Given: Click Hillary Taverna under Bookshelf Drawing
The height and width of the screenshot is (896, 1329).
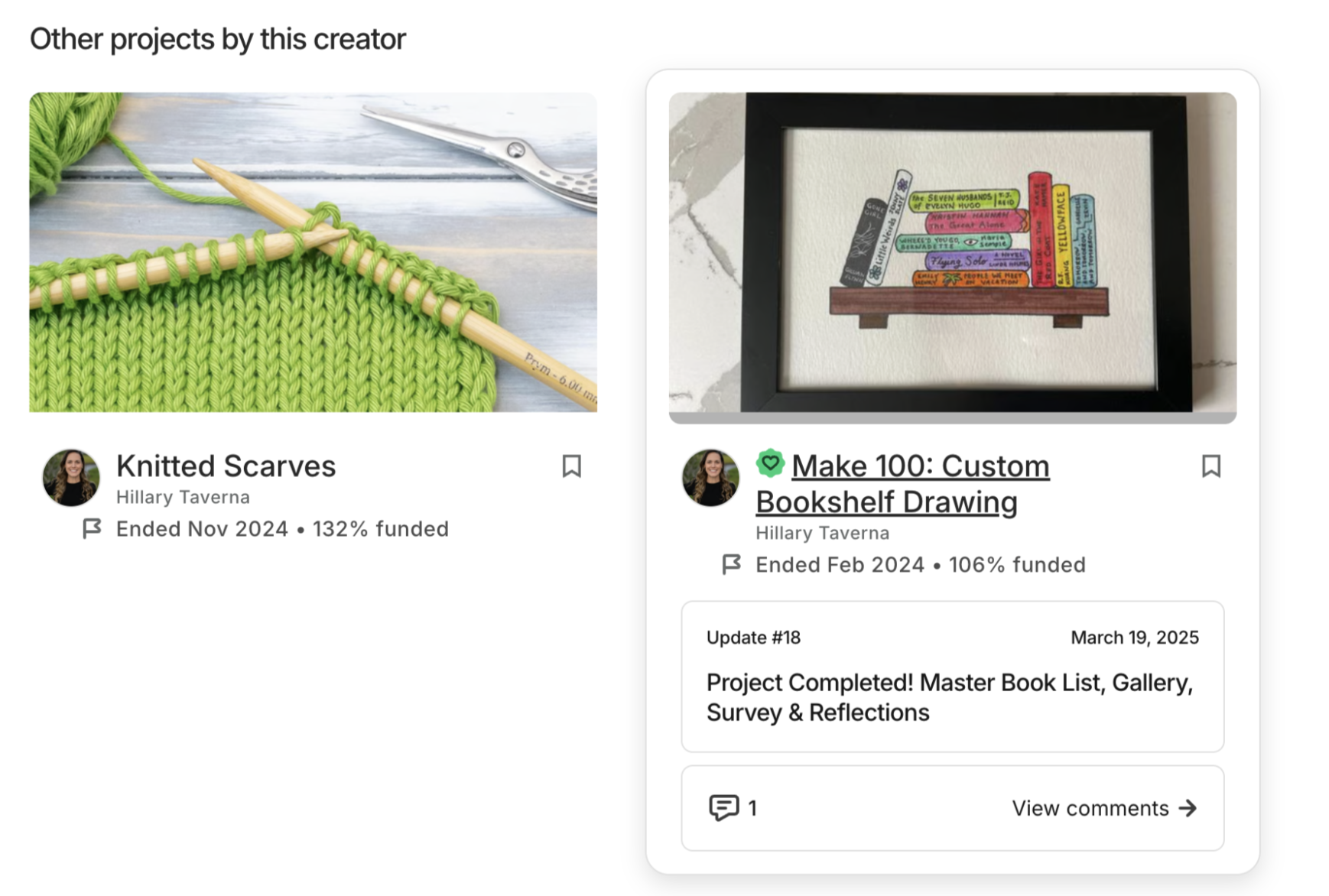Looking at the screenshot, I should [x=822, y=533].
